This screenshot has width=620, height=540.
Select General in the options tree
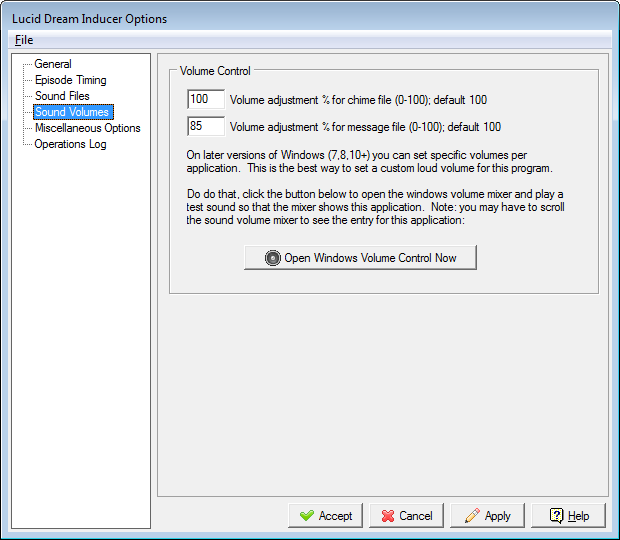coord(53,64)
